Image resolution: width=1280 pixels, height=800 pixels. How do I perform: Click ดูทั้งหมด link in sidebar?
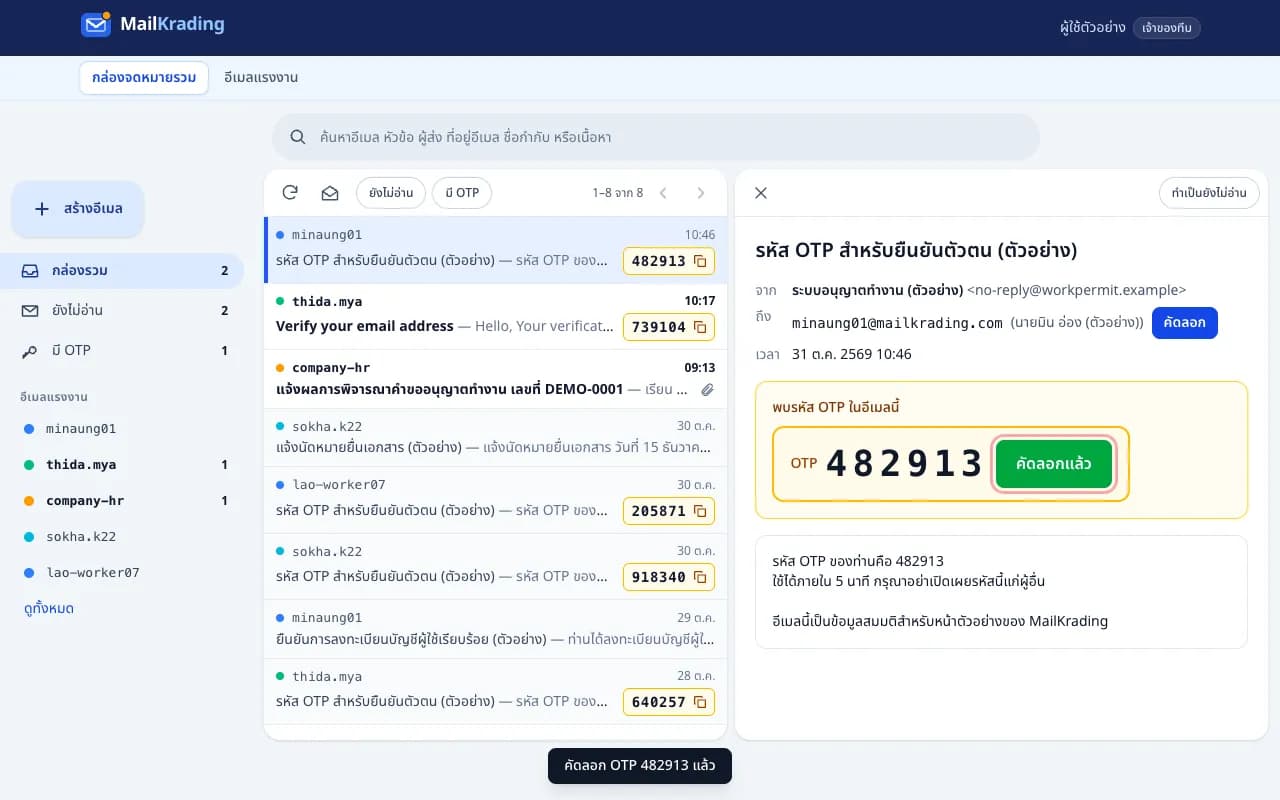49,608
